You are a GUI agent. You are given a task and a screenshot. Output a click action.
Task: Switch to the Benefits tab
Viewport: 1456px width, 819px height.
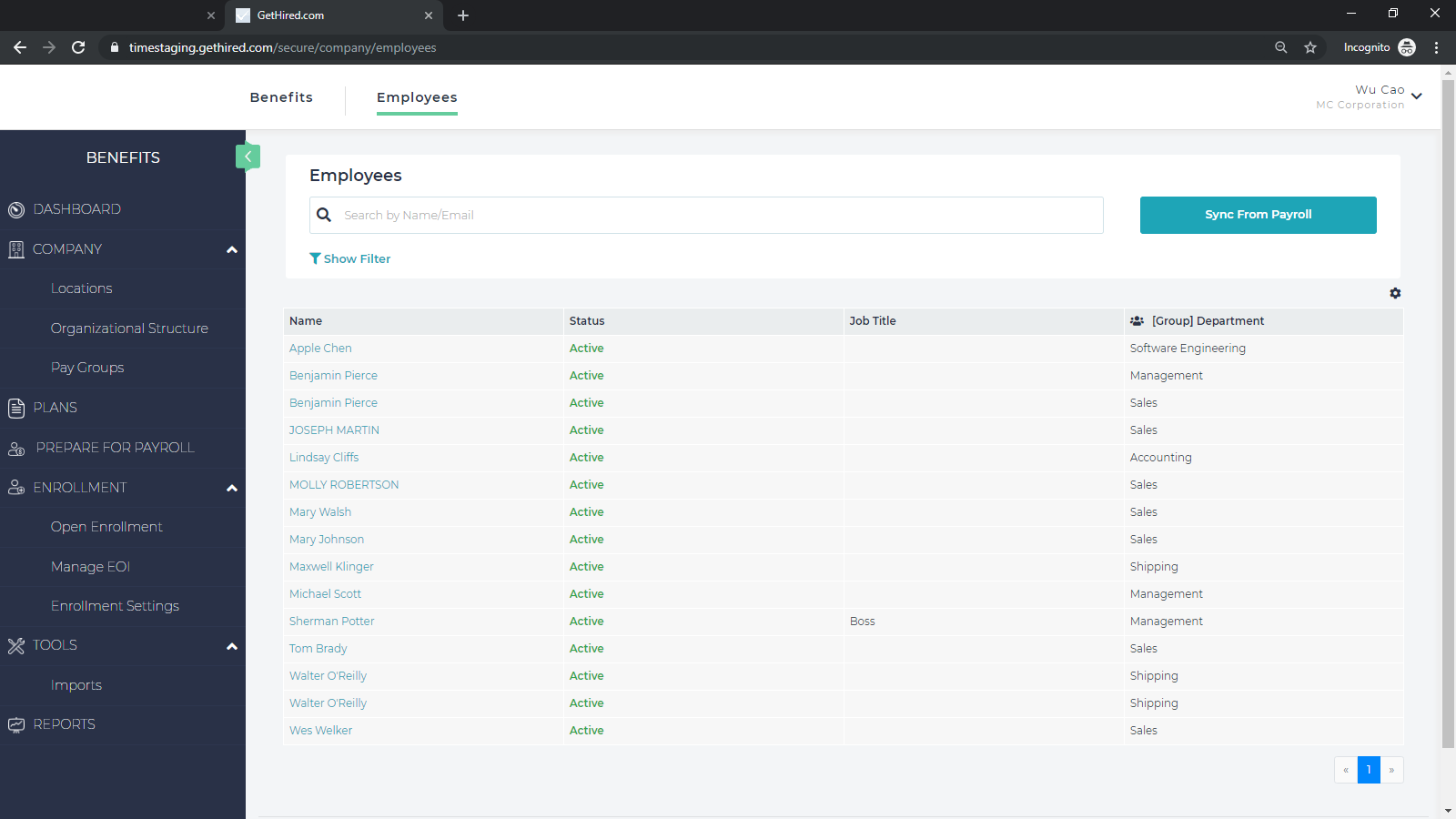[281, 96]
